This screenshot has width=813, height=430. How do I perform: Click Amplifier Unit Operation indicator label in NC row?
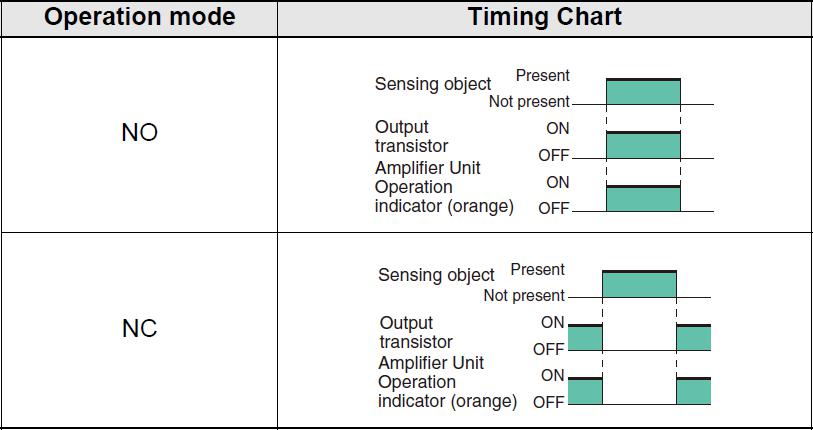click(447, 382)
